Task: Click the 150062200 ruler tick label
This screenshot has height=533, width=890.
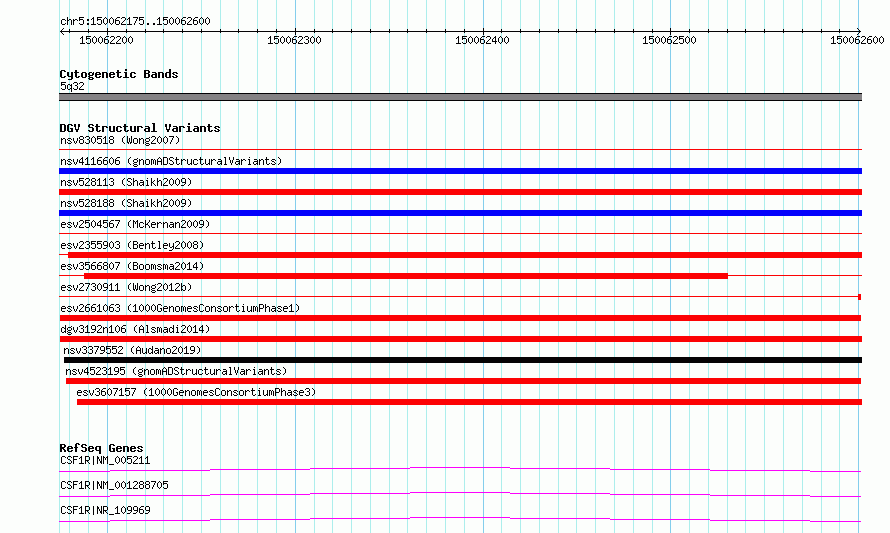Action: click(x=106, y=40)
